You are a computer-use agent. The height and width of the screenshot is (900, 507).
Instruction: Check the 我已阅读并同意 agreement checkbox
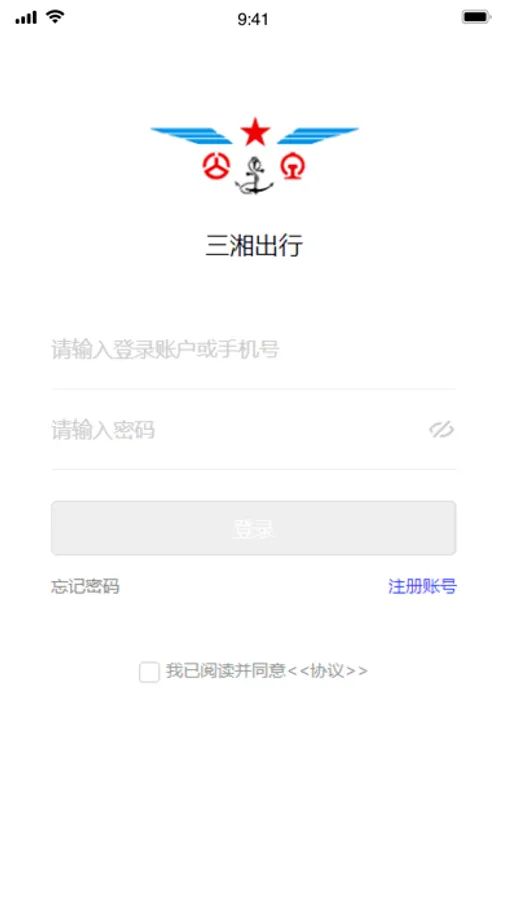[149, 672]
